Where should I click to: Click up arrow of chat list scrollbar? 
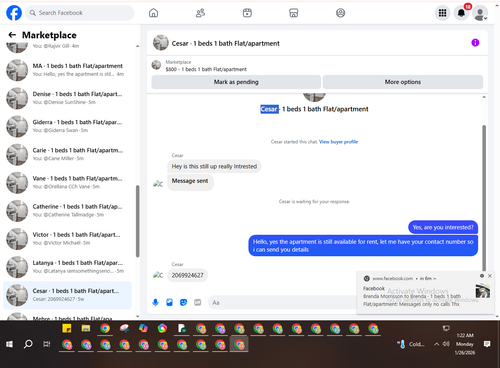click(x=137, y=46)
